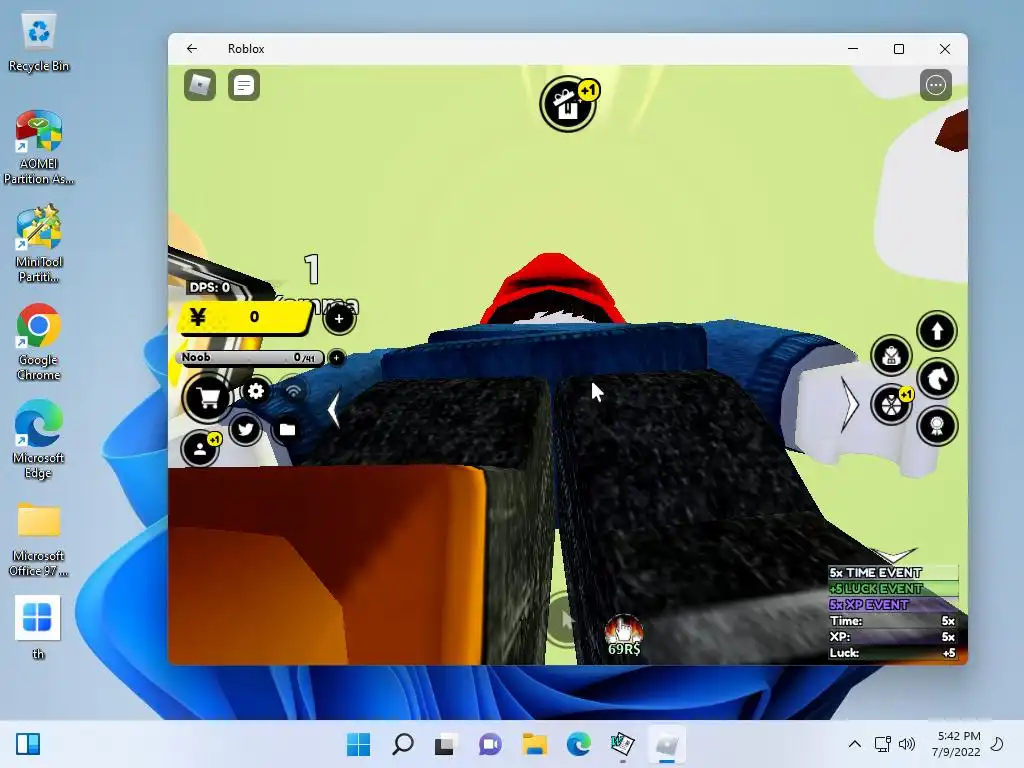Click the 5x XP EVENT banner
This screenshot has width=1024, height=768.
(893, 605)
